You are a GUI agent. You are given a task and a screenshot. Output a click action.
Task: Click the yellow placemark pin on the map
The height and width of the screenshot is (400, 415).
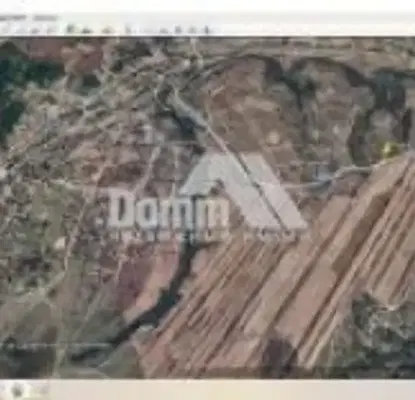tap(389, 149)
